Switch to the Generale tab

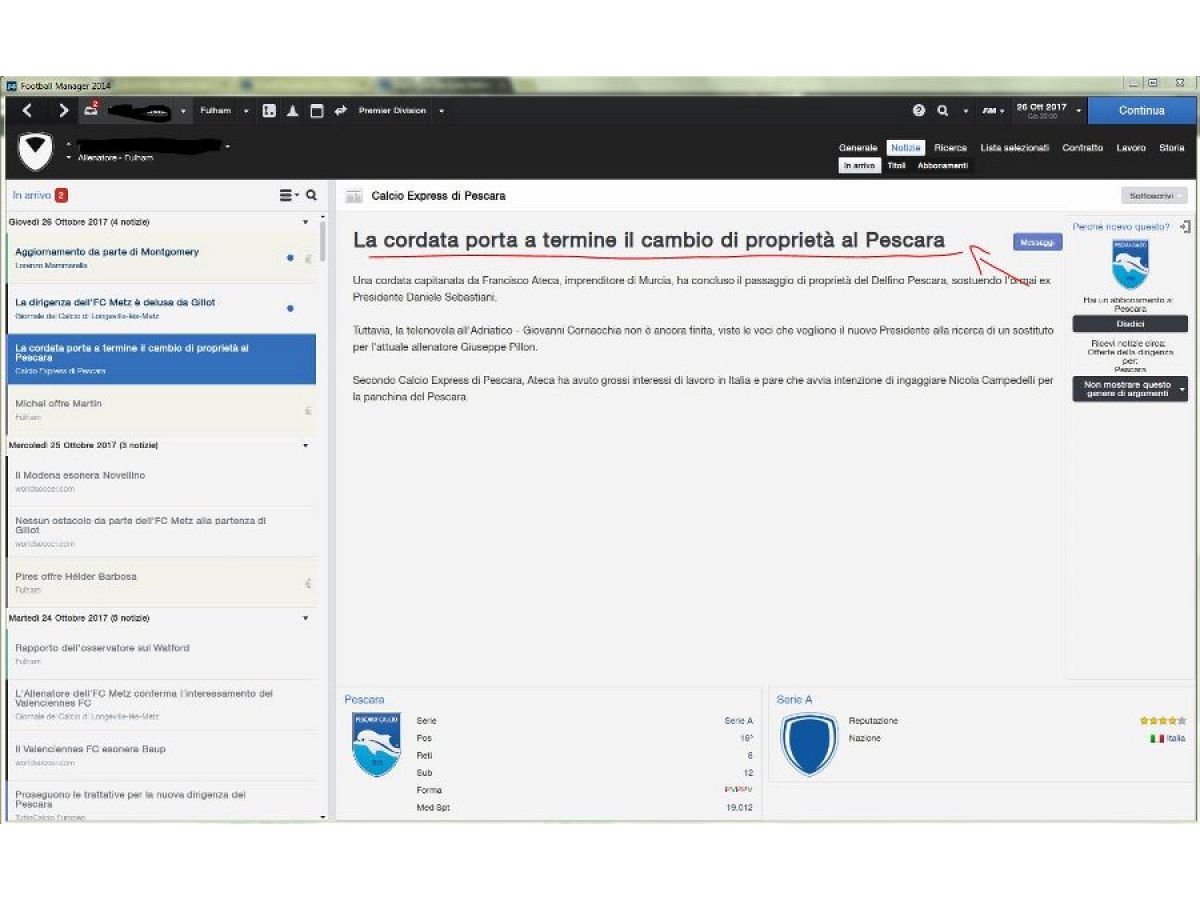click(x=858, y=148)
